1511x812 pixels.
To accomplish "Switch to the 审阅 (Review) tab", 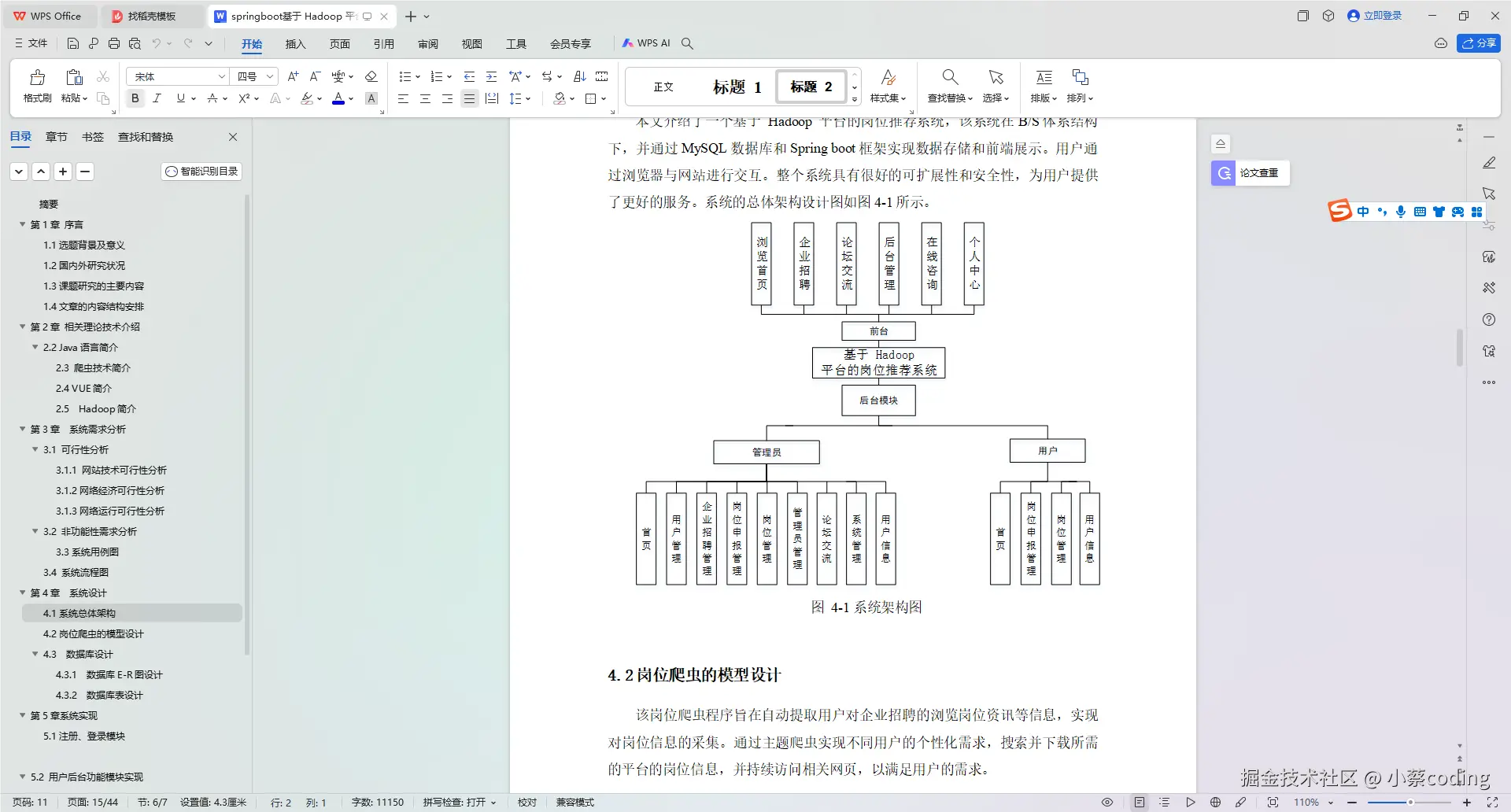I will coord(427,44).
